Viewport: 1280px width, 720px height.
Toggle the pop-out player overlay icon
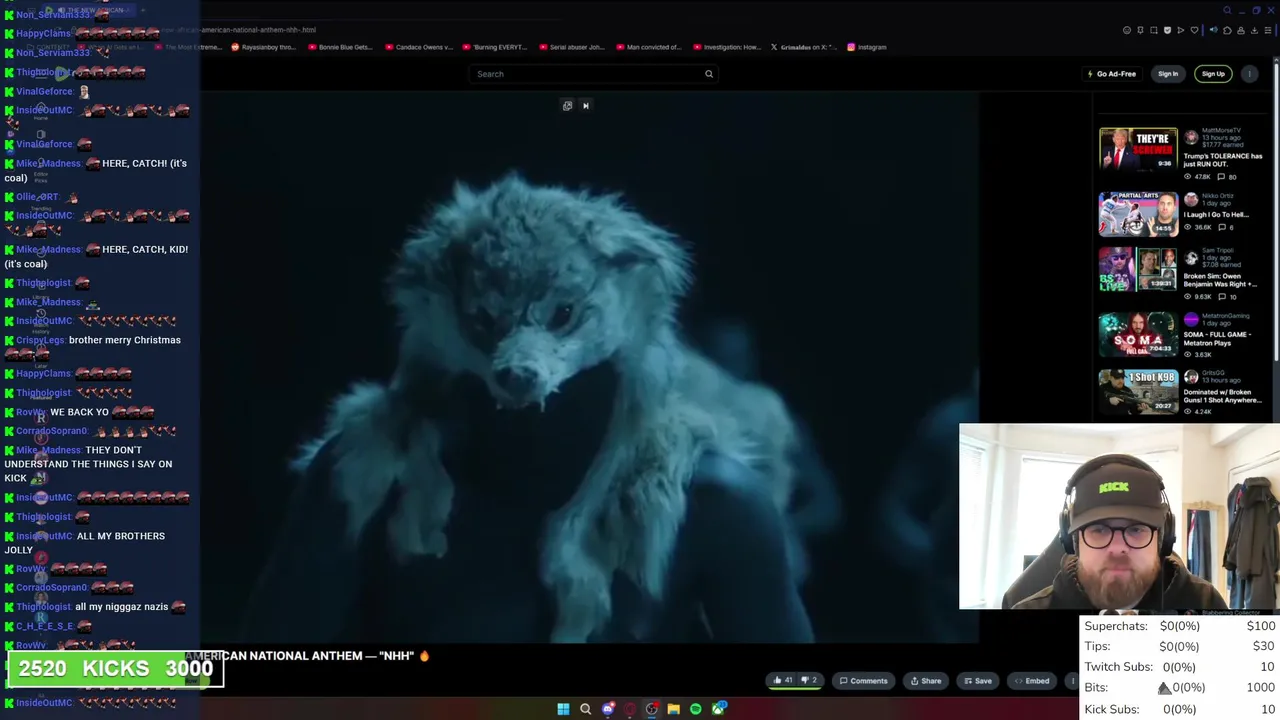pos(567,106)
